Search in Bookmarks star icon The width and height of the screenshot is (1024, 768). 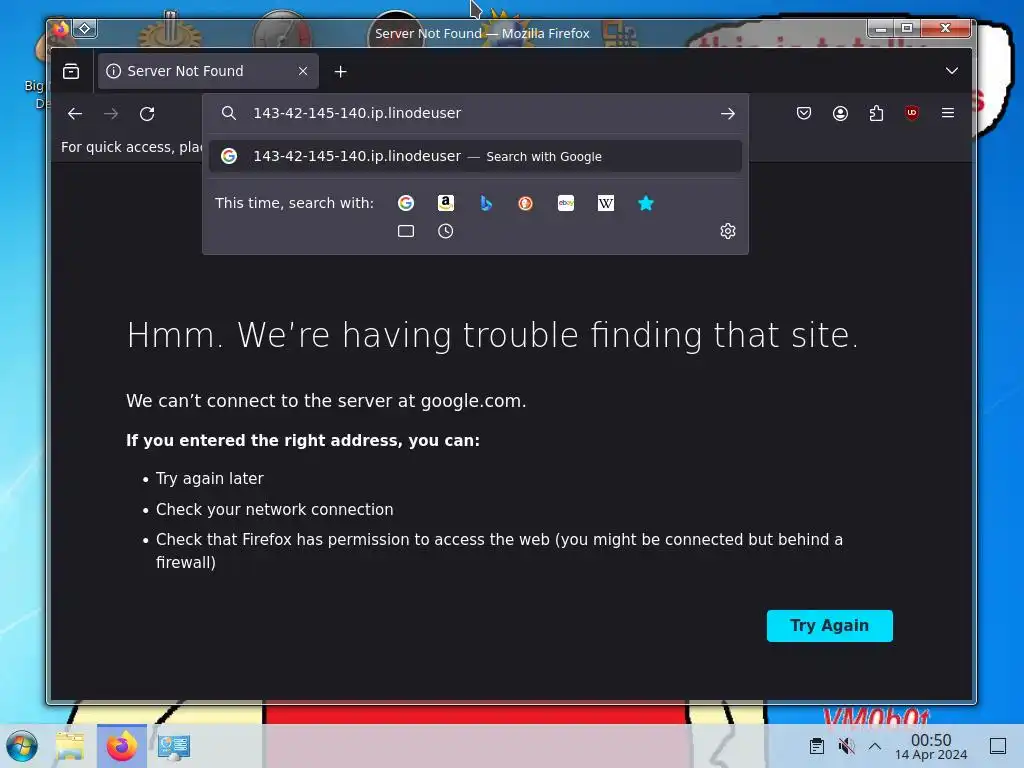646,203
